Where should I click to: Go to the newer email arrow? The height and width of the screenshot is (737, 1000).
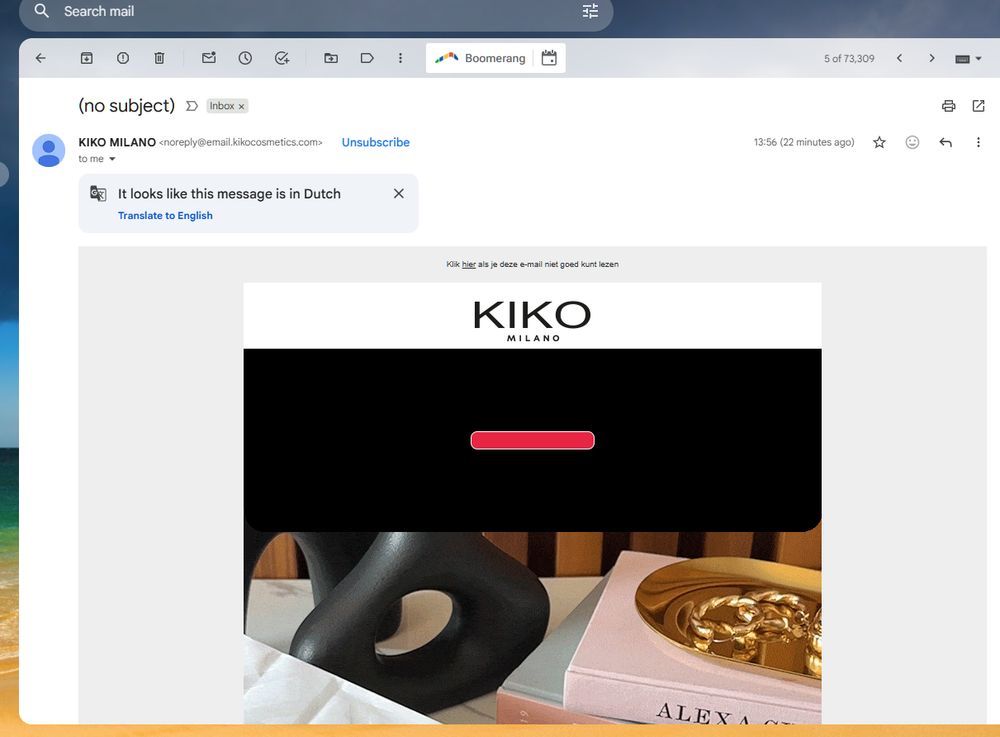[900, 58]
